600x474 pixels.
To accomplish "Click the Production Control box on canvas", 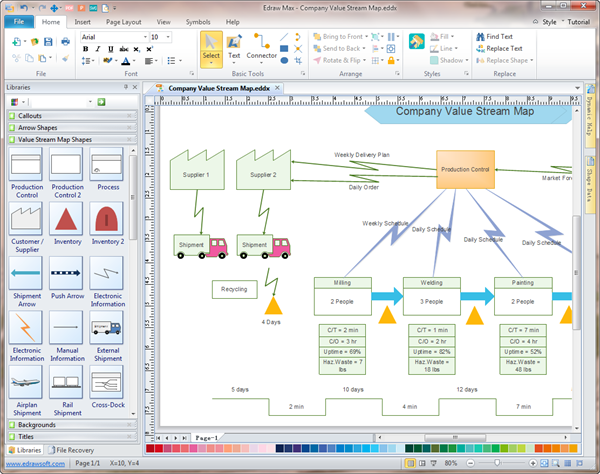I will (465, 169).
